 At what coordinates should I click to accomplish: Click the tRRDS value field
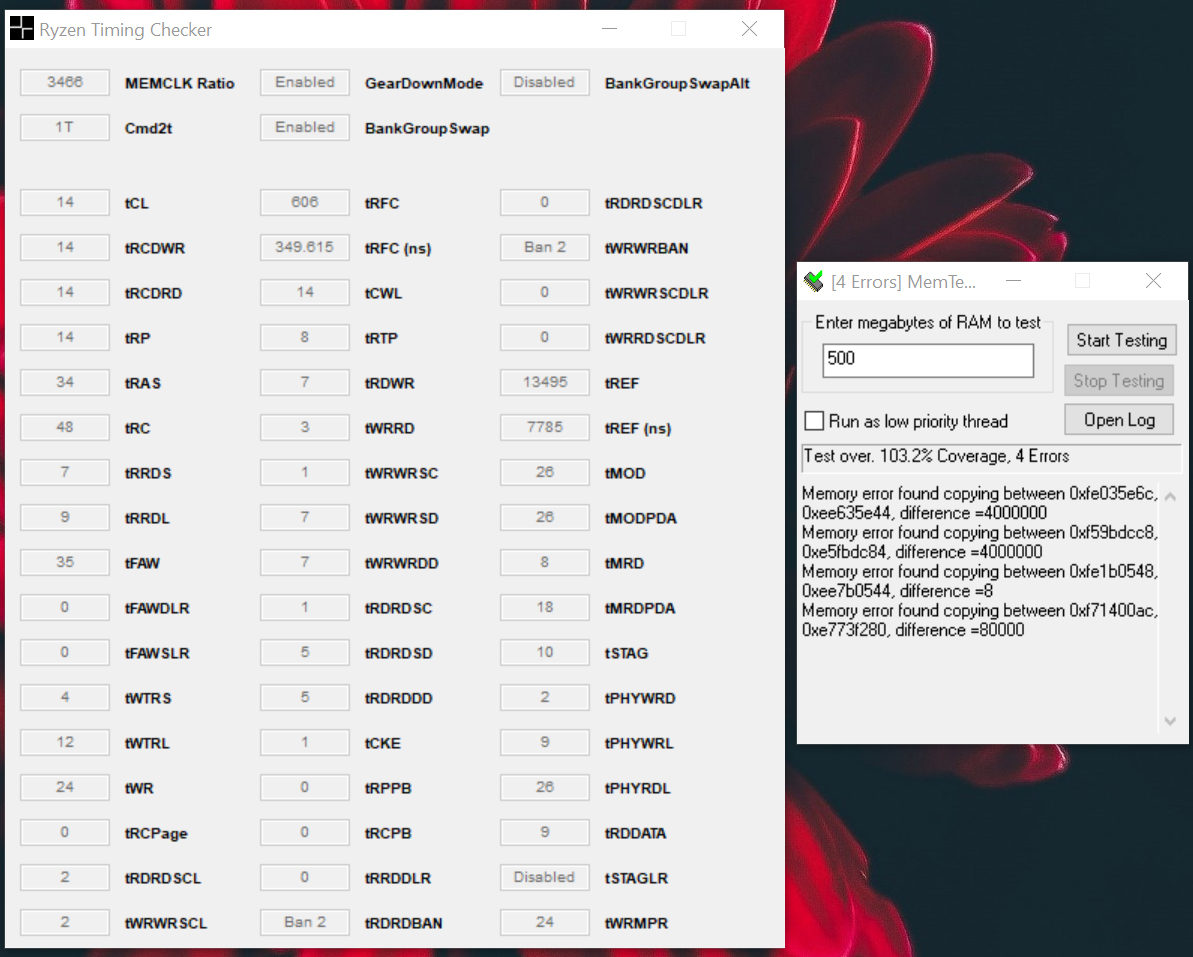tap(65, 472)
